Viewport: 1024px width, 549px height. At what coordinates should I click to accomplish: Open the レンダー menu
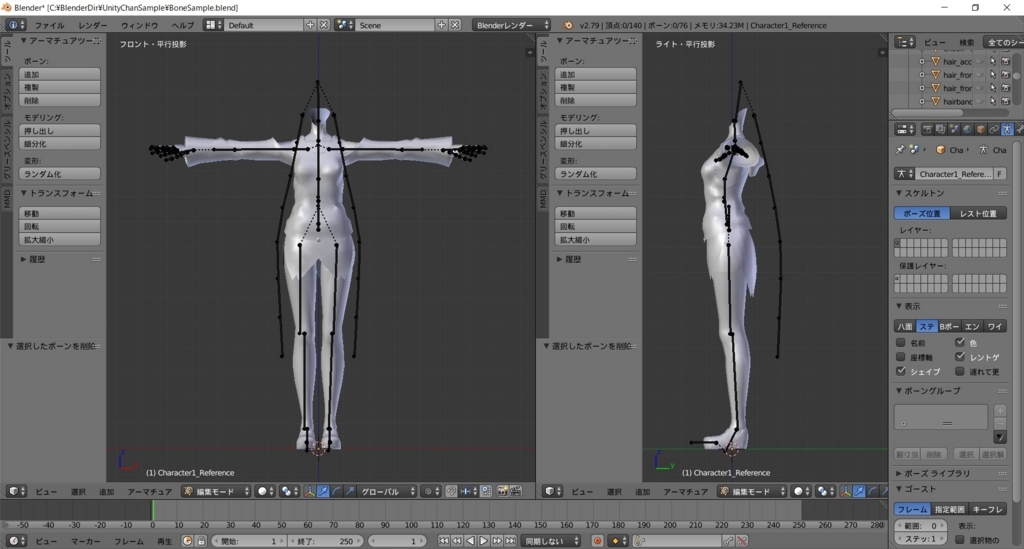[x=93, y=25]
